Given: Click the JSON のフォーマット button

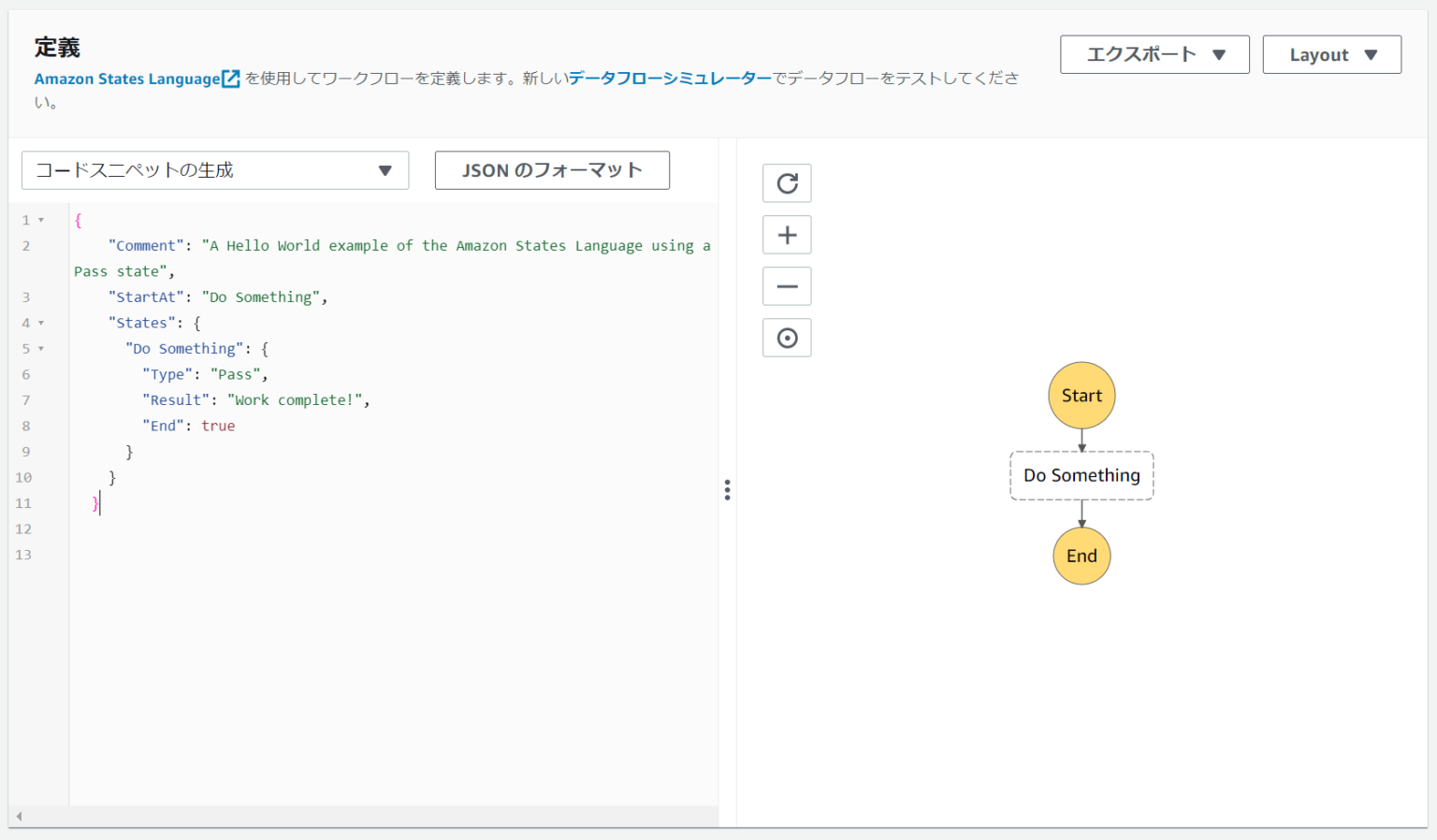Looking at the screenshot, I should [552, 170].
